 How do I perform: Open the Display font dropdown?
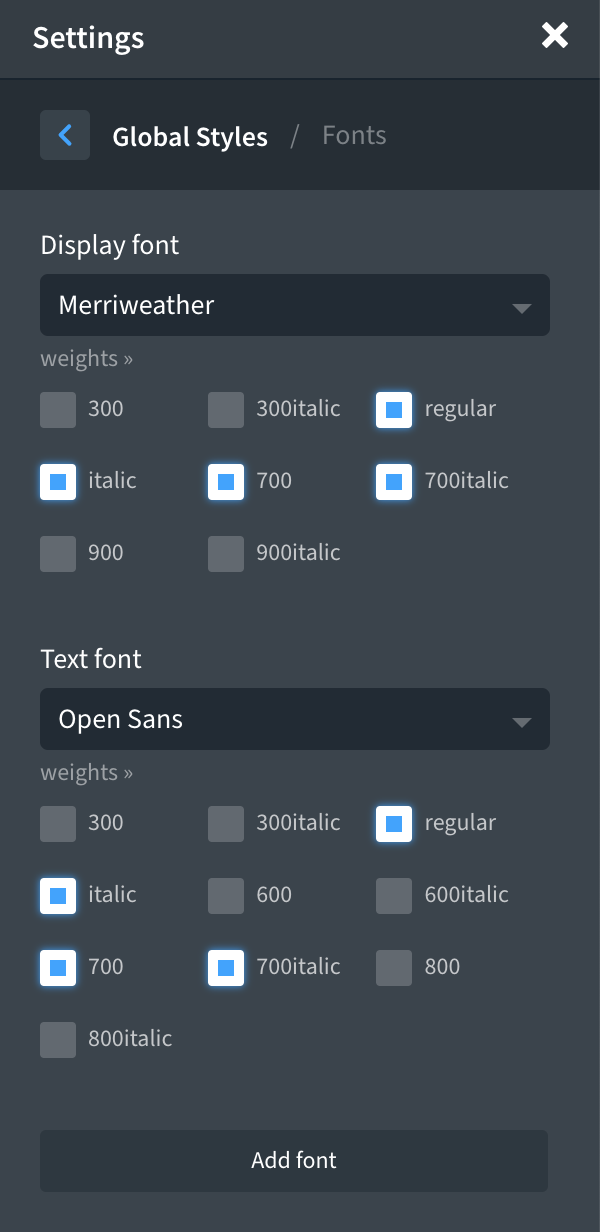(x=295, y=305)
